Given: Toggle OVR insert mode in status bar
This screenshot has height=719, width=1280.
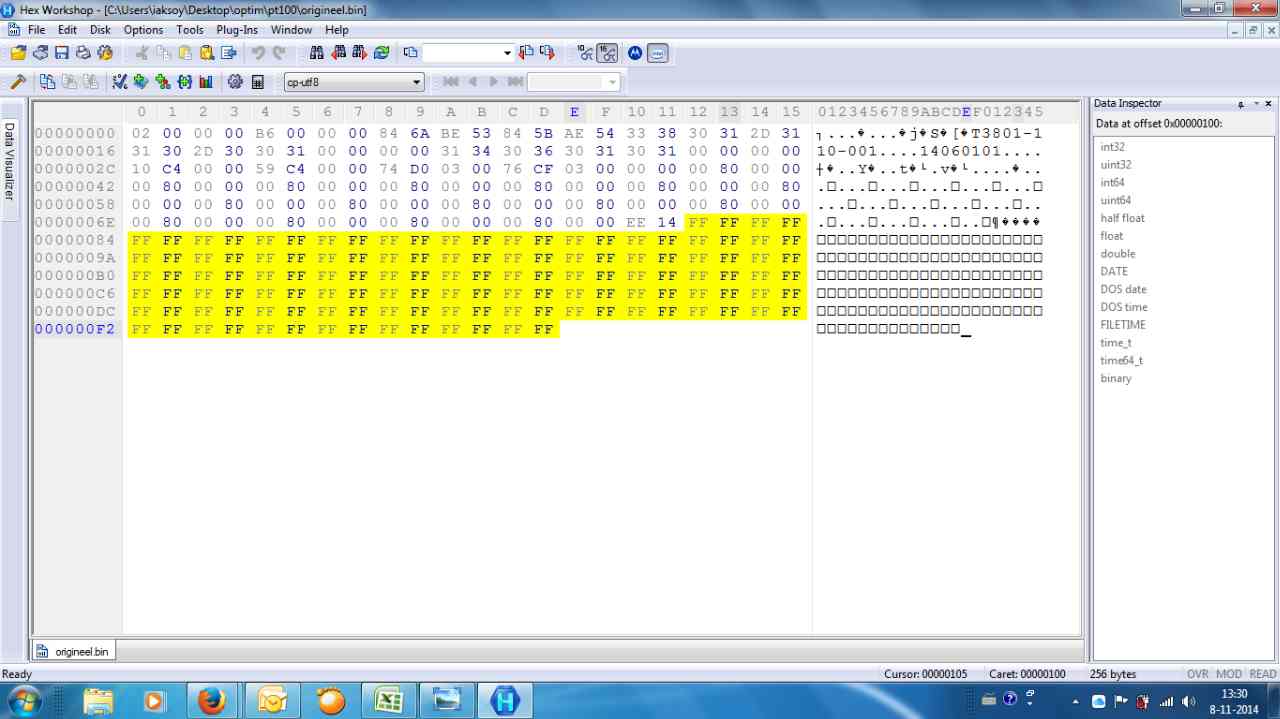Looking at the screenshot, I should pyautogui.click(x=1197, y=674).
